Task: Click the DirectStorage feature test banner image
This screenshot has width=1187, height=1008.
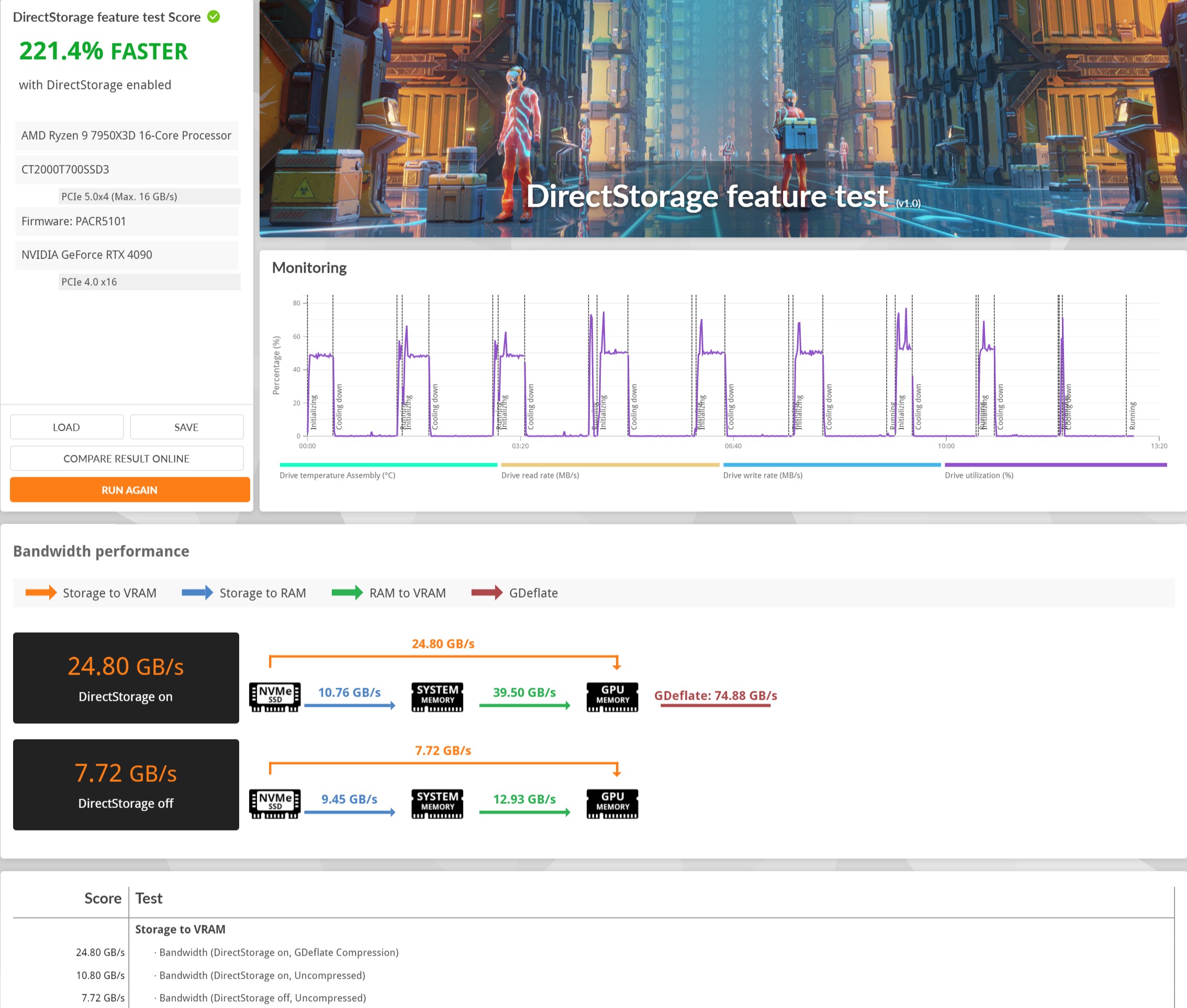Action: [x=722, y=118]
